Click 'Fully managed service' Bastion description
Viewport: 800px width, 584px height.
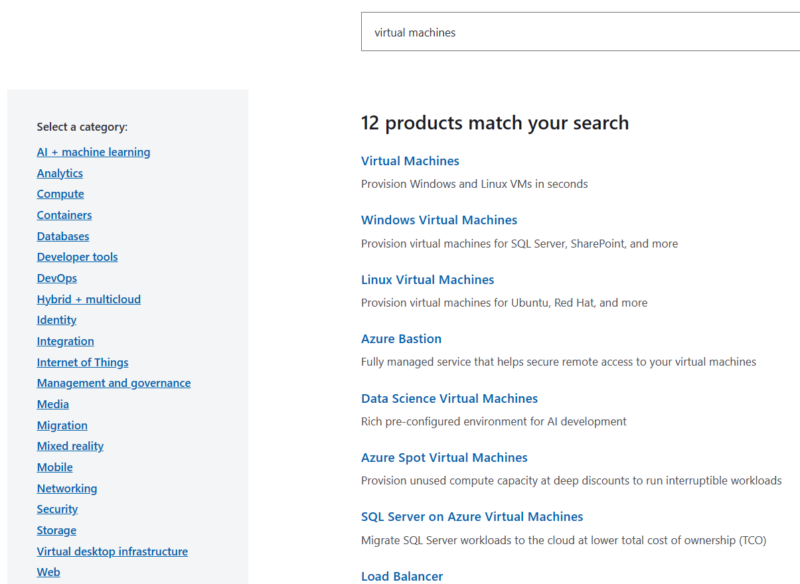click(559, 362)
